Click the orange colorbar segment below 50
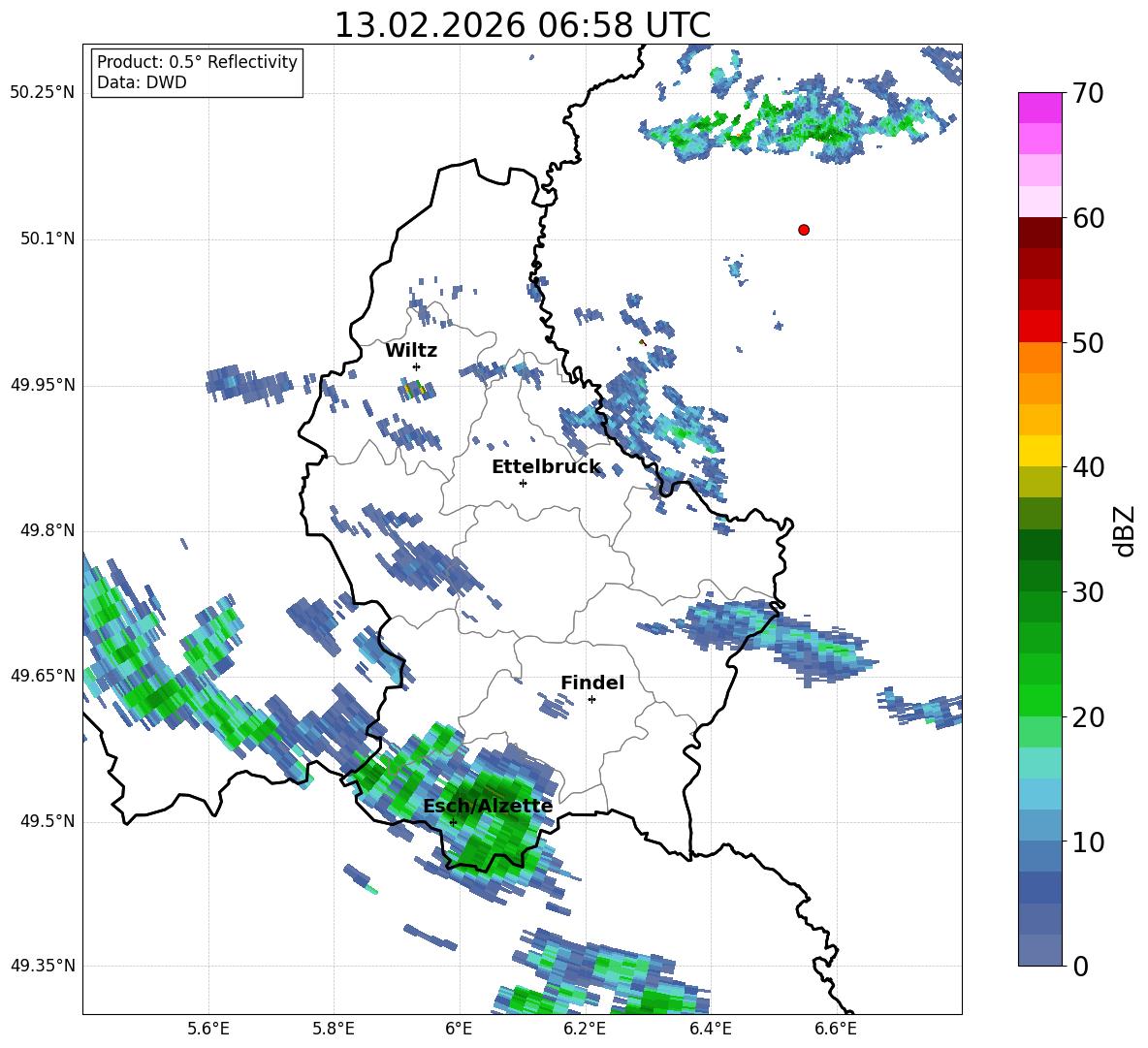 click(1039, 358)
